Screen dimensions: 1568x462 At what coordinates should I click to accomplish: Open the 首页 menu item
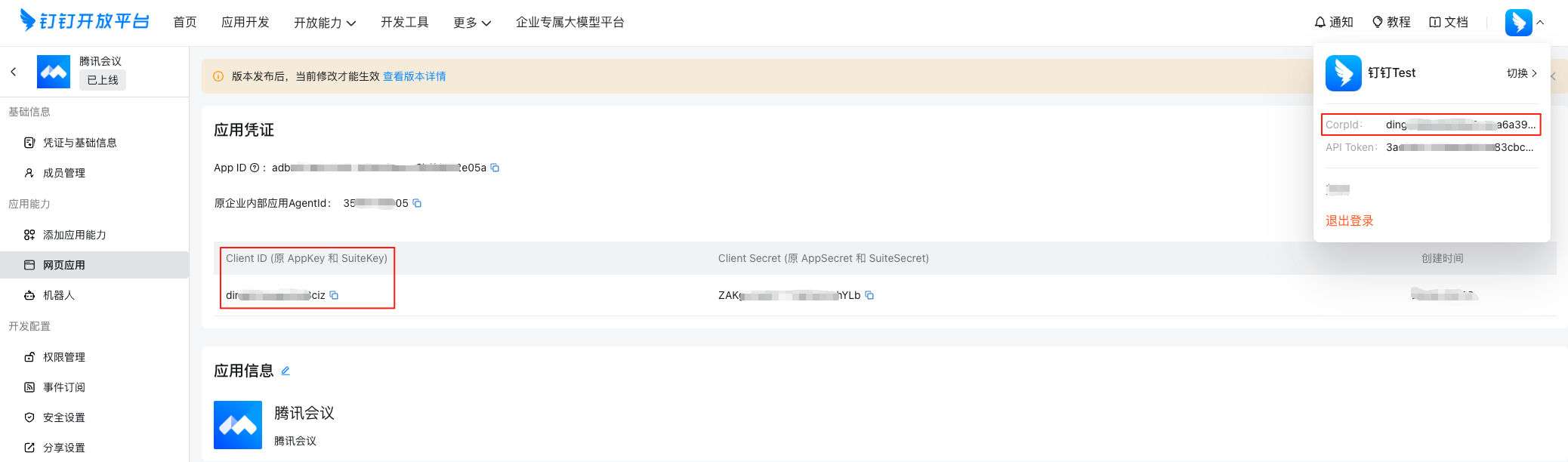click(x=185, y=23)
